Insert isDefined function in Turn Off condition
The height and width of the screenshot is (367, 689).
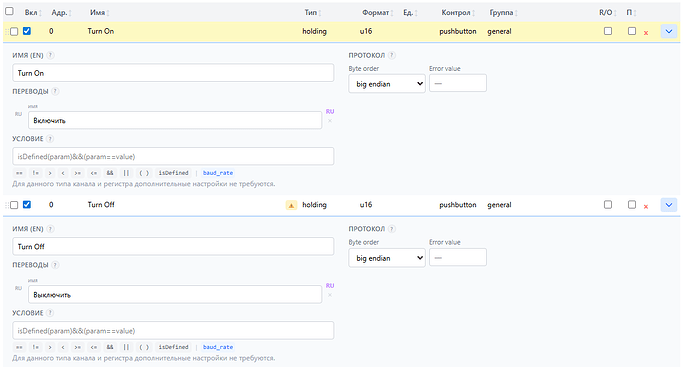(174, 347)
